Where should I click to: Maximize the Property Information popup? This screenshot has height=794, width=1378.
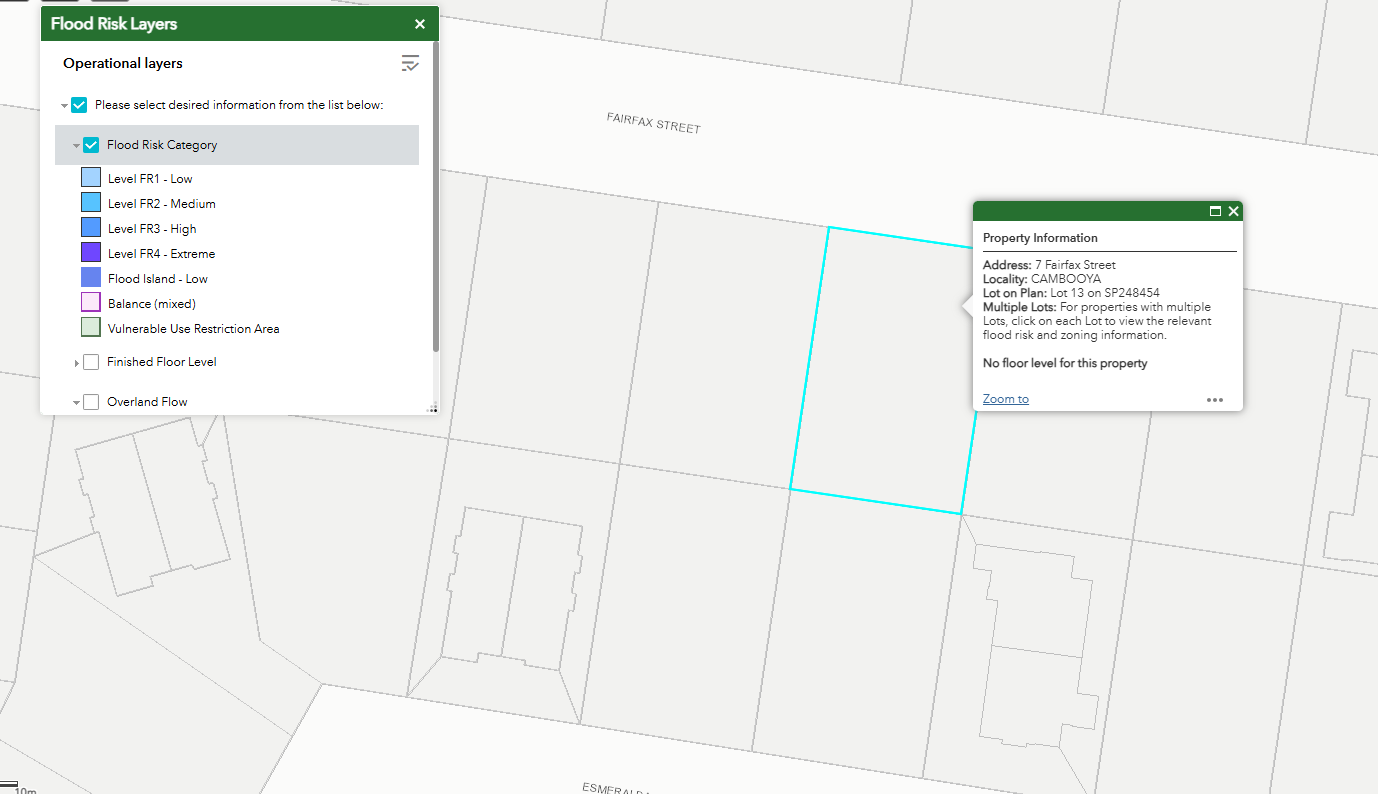point(1215,211)
